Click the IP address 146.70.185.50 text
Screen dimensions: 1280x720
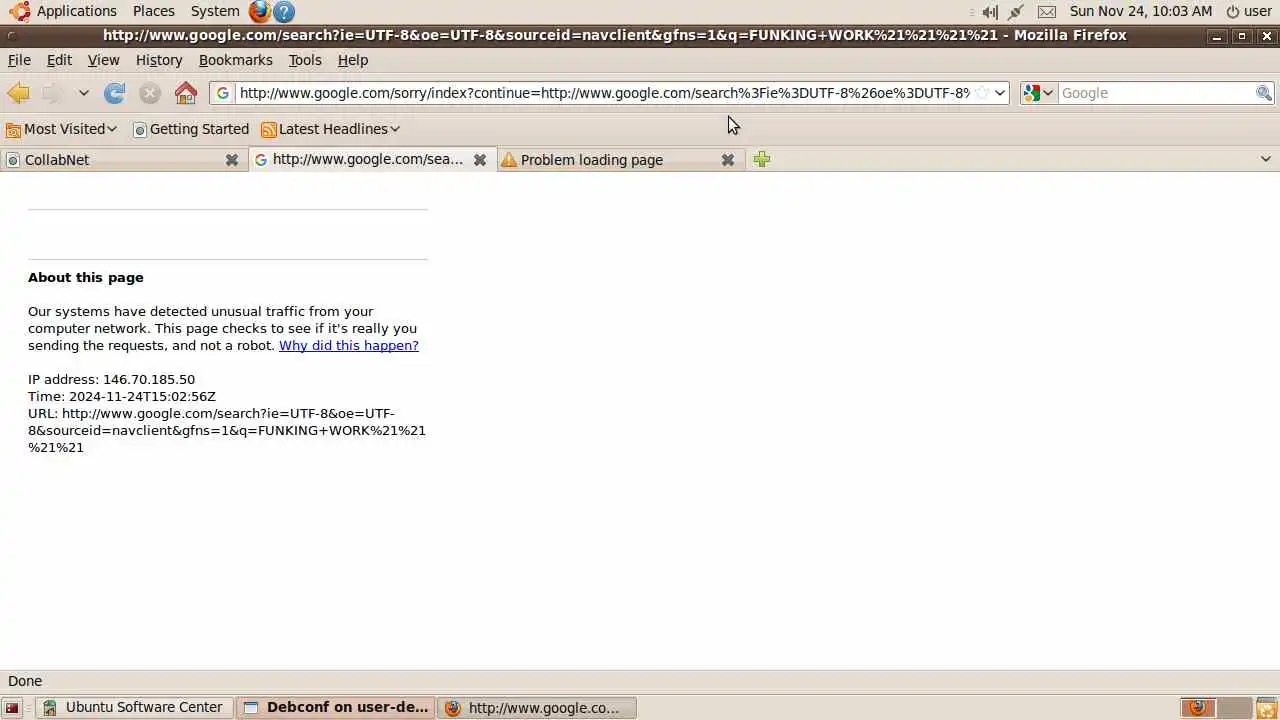111,379
